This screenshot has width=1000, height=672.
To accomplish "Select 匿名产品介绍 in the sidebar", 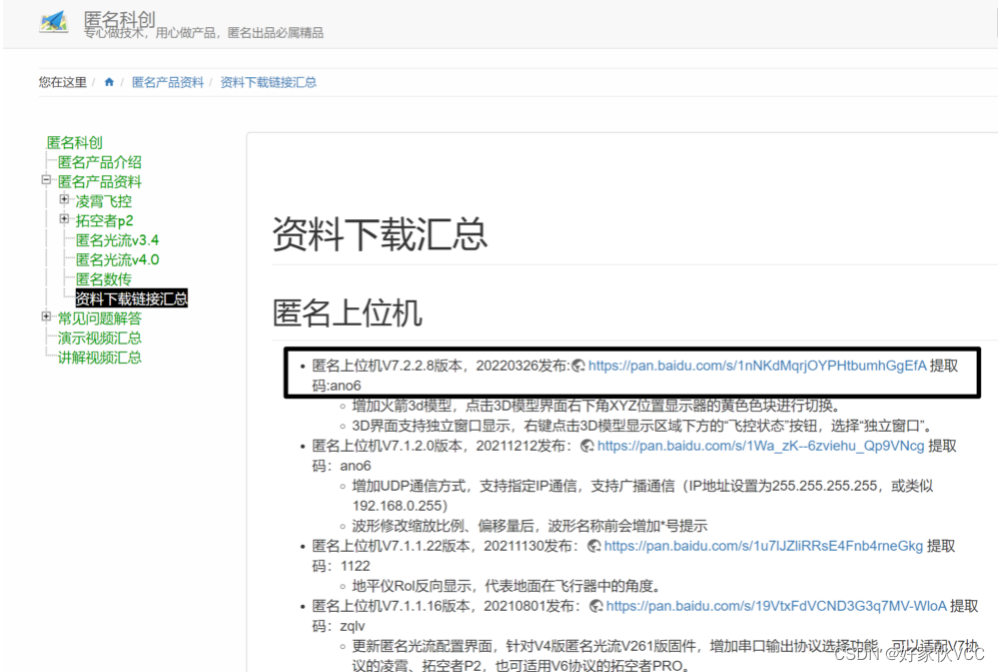I will coord(101,161).
